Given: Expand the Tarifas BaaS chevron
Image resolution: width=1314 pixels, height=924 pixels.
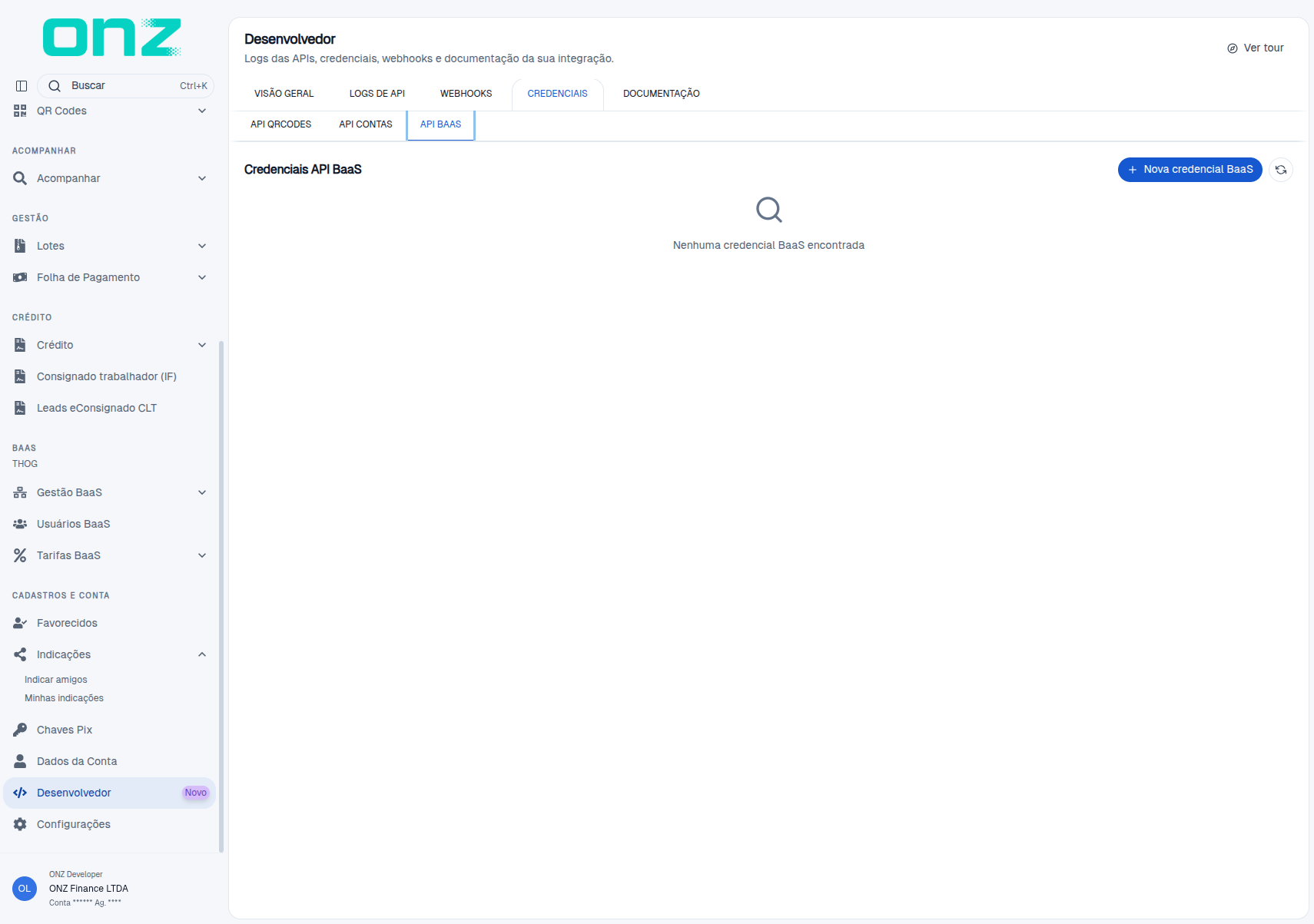Looking at the screenshot, I should pos(202,555).
